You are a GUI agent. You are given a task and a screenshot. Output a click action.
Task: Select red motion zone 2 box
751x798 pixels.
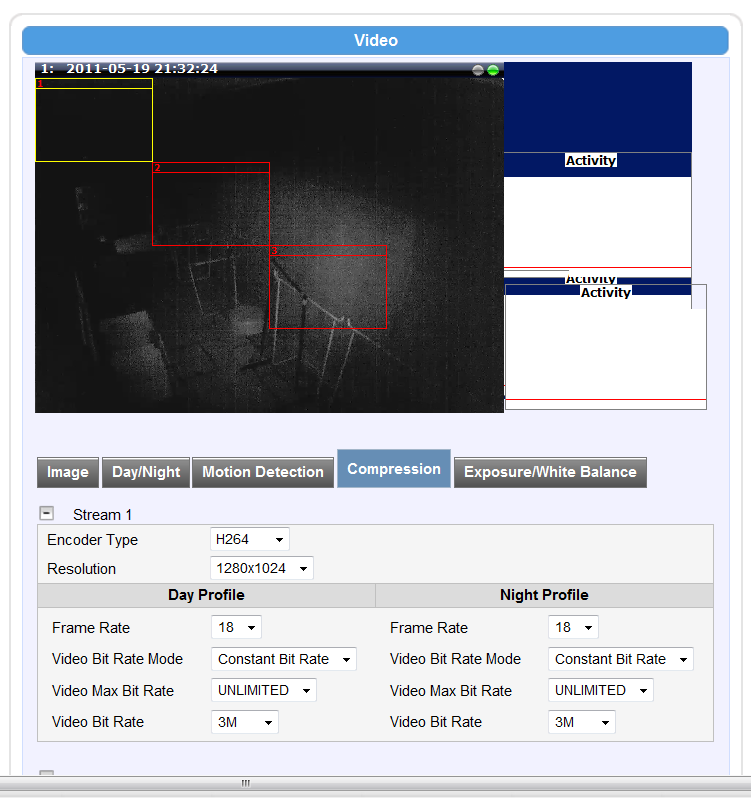coord(210,204)
